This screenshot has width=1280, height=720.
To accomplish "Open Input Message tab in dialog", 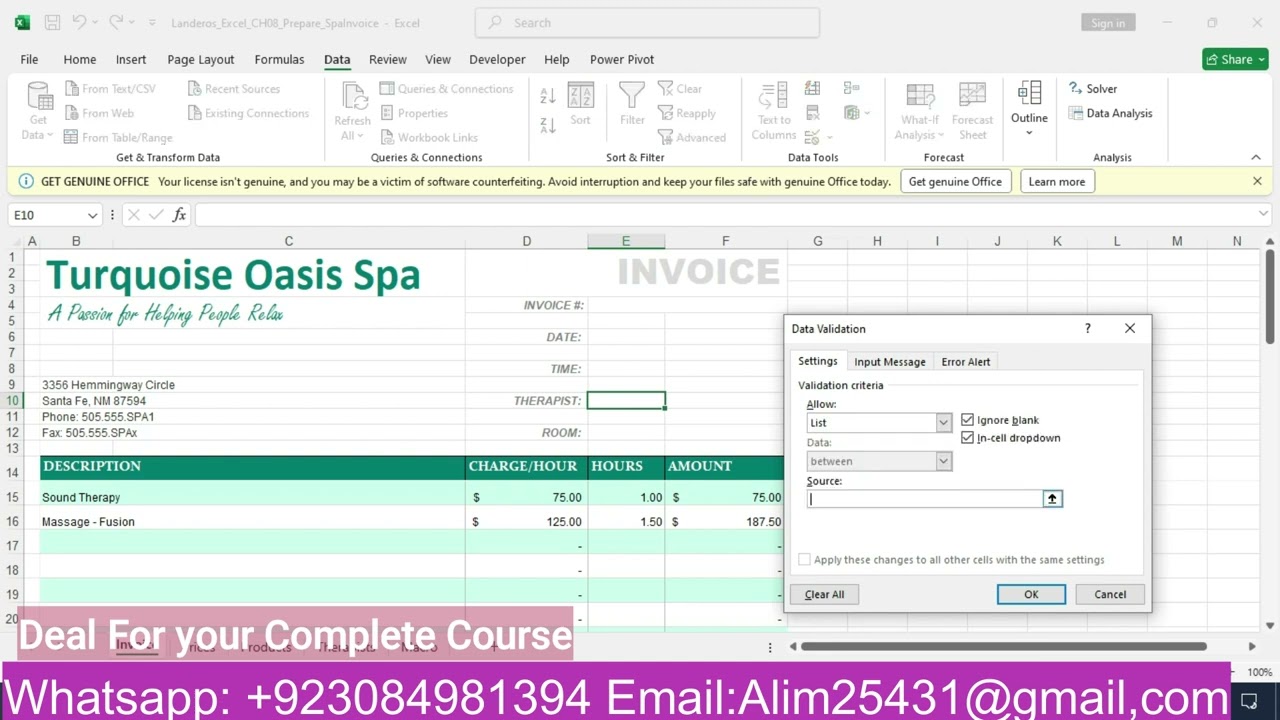I will point(890,362).
